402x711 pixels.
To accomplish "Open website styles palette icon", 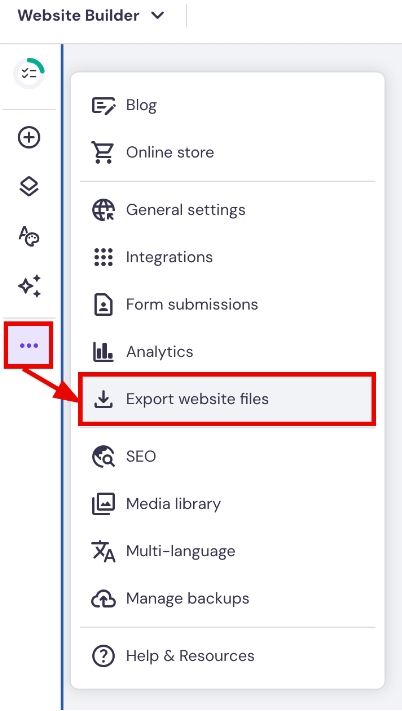I will click(x=29, y=236).
